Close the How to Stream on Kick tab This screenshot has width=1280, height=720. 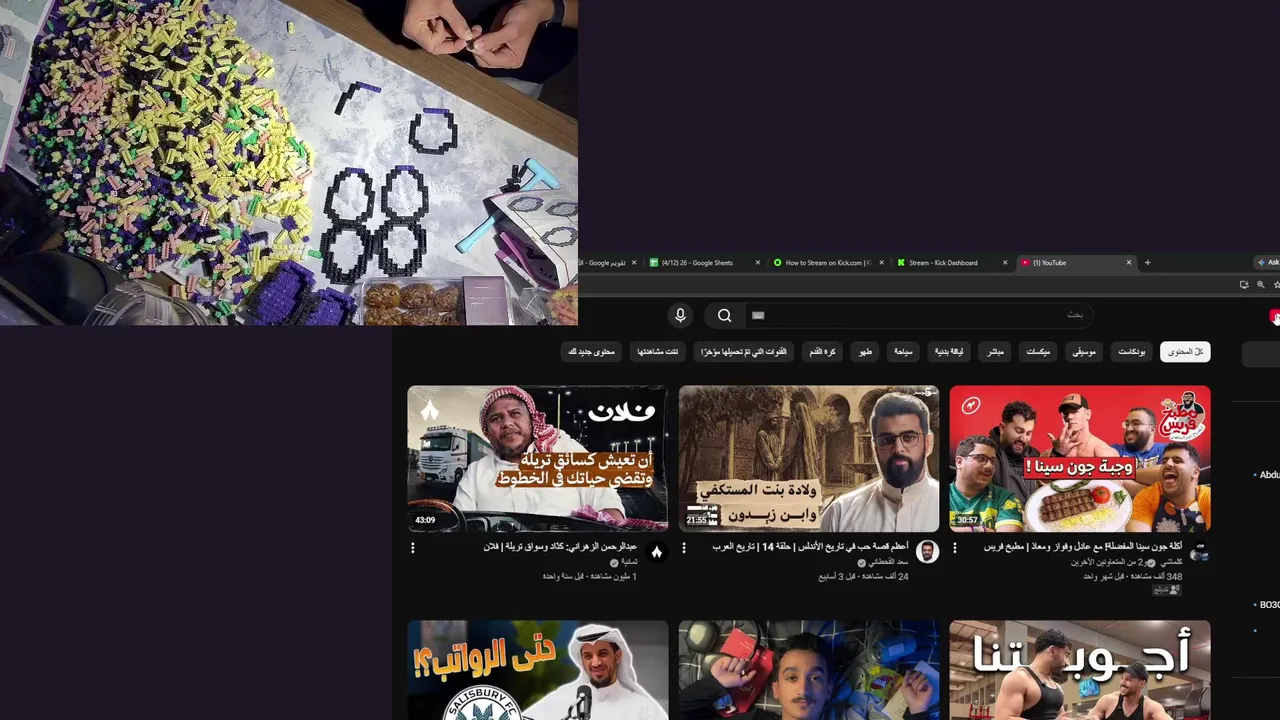[881, 263]
